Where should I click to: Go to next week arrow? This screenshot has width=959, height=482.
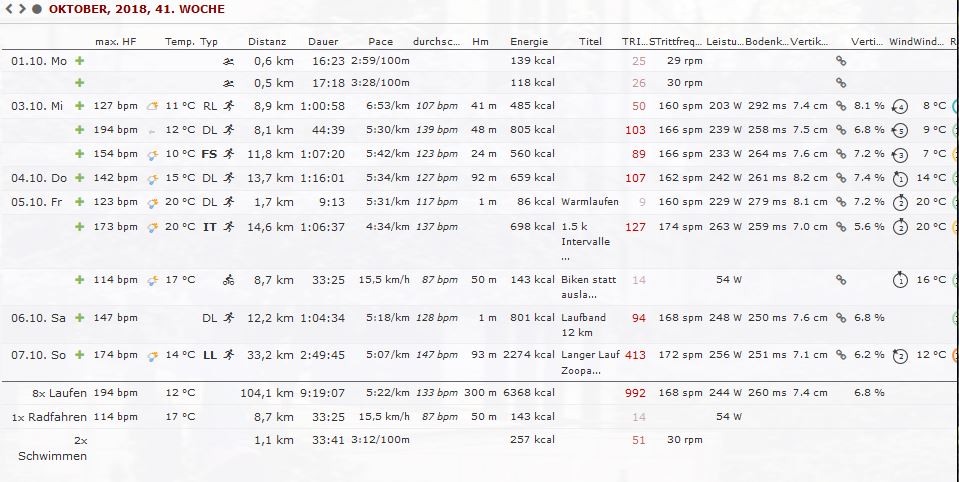(22, 9)
